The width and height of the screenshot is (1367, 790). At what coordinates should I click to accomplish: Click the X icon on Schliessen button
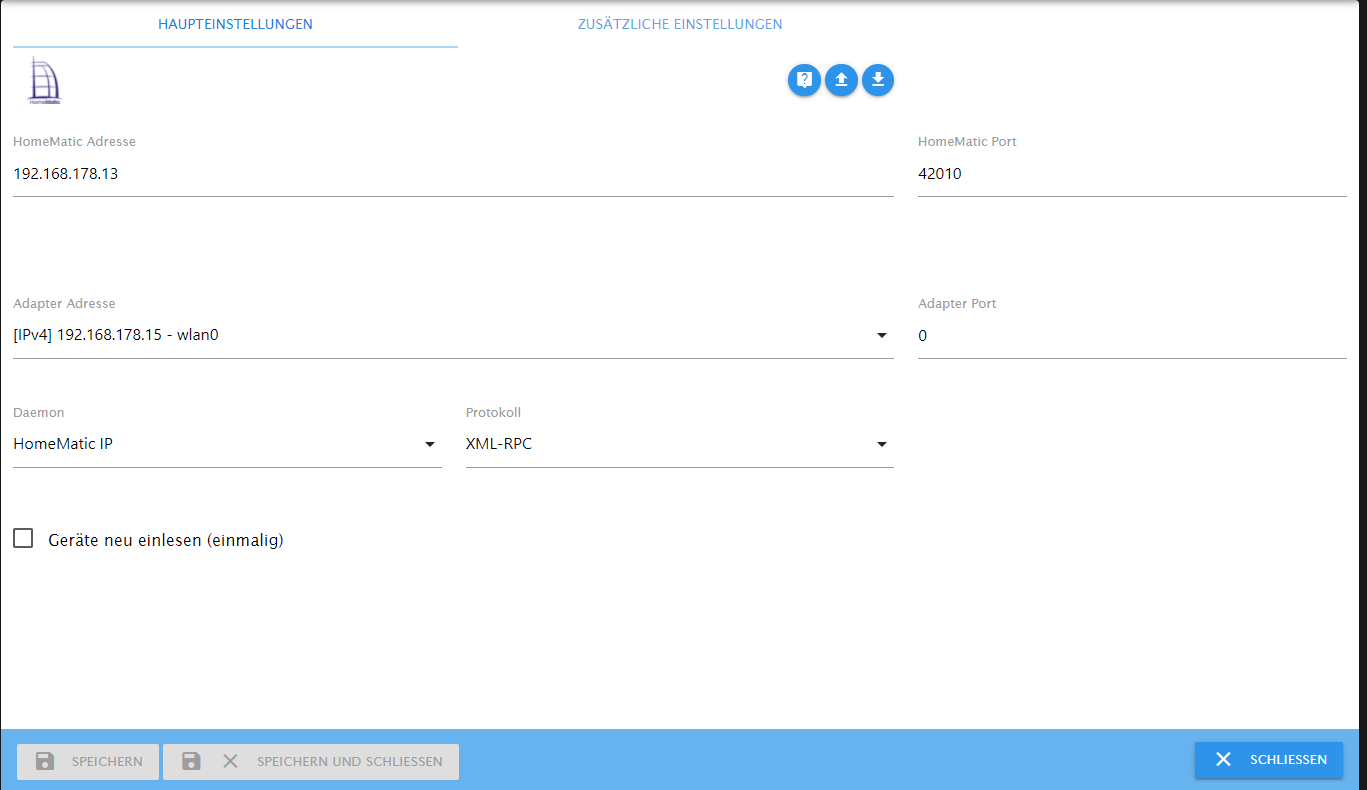pyautogui.click(x=1223, y=760)
